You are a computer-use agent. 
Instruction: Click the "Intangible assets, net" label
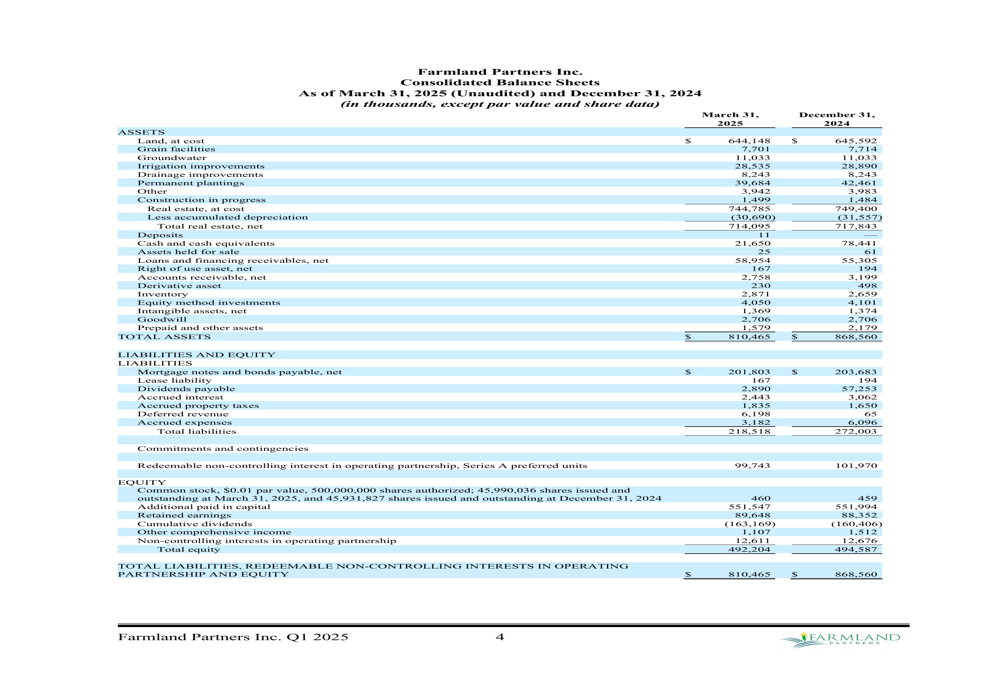click(x=191, y=311)
